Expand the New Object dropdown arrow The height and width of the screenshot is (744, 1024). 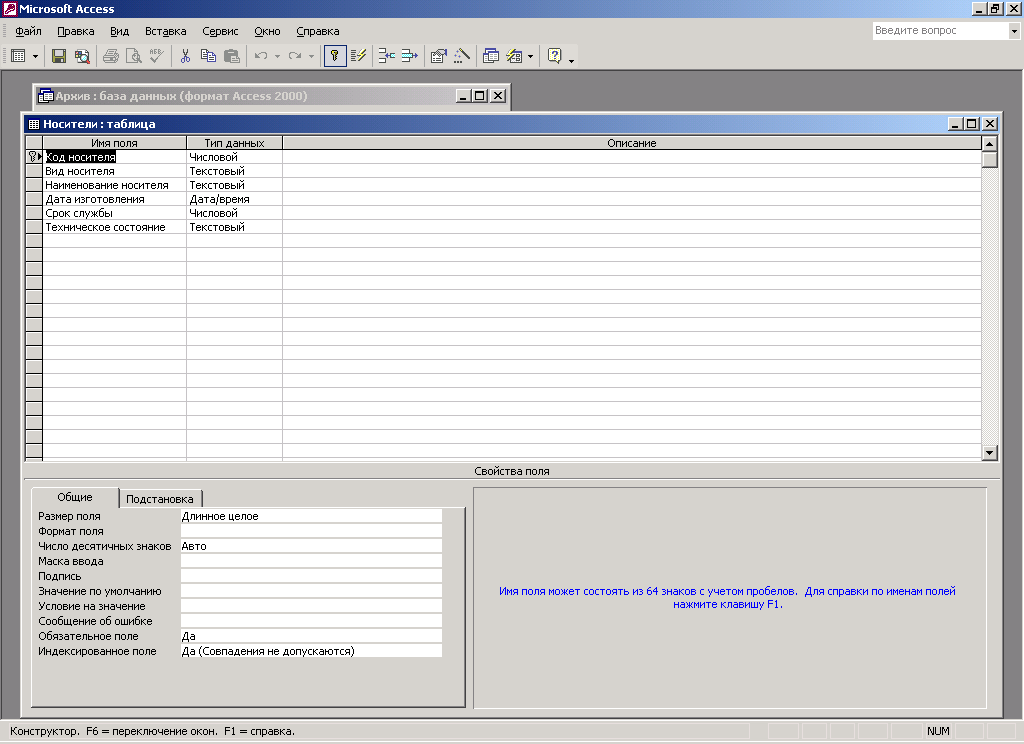coord(531,56)
